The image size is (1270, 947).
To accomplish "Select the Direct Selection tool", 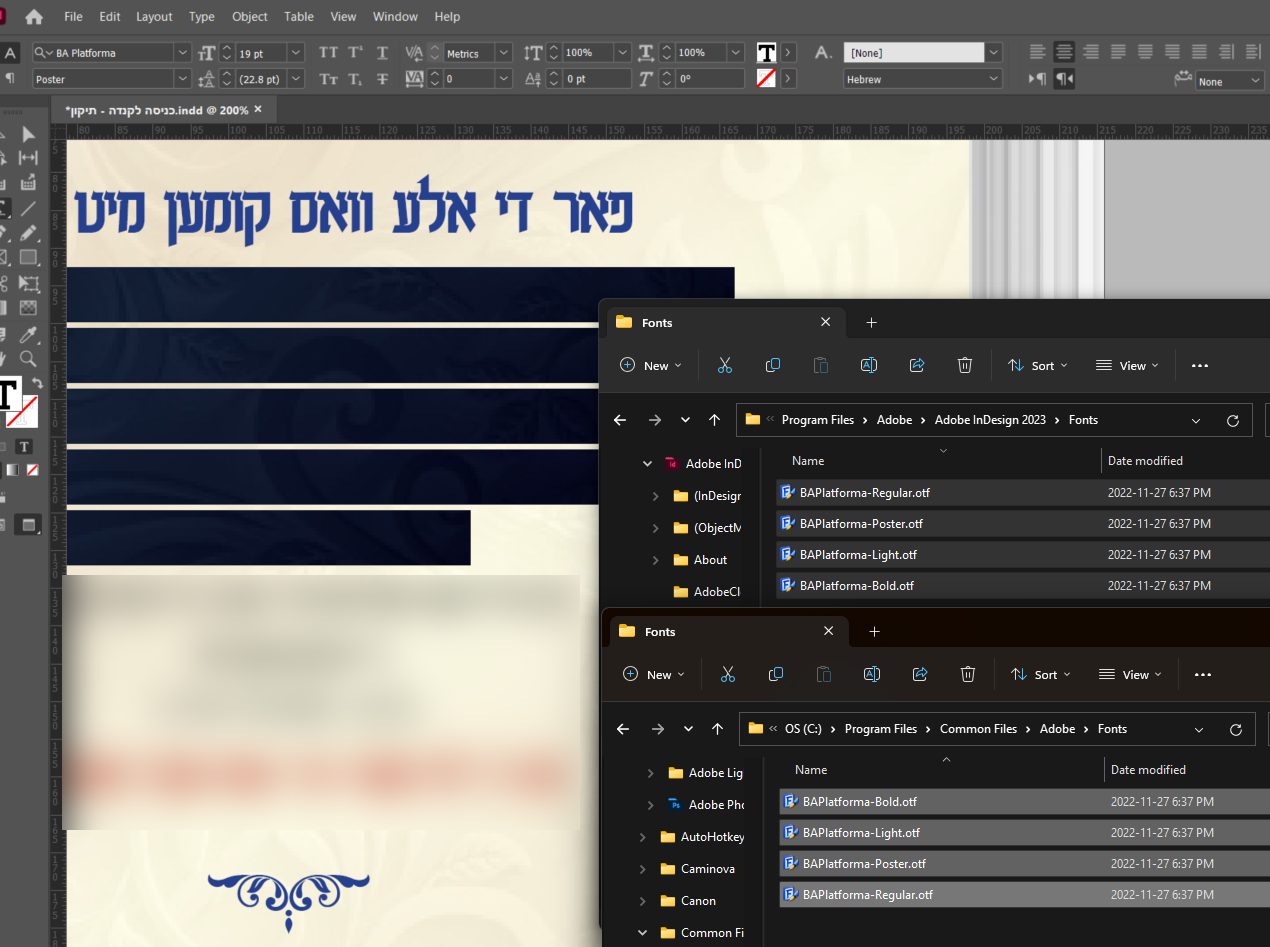I will coord(29,135).
